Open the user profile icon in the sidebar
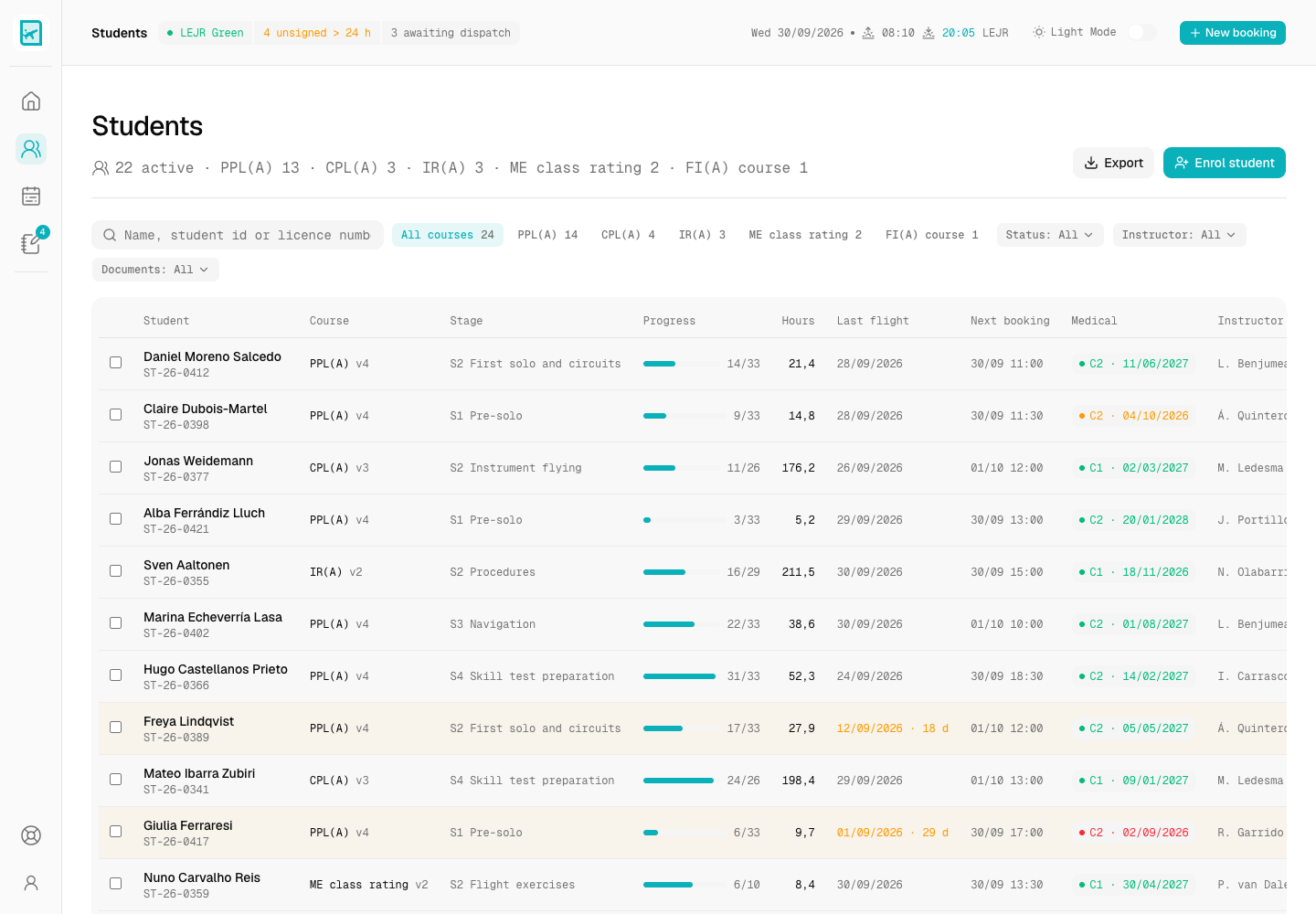Viewport: 1316px width, 914px height. click(31, 883)
